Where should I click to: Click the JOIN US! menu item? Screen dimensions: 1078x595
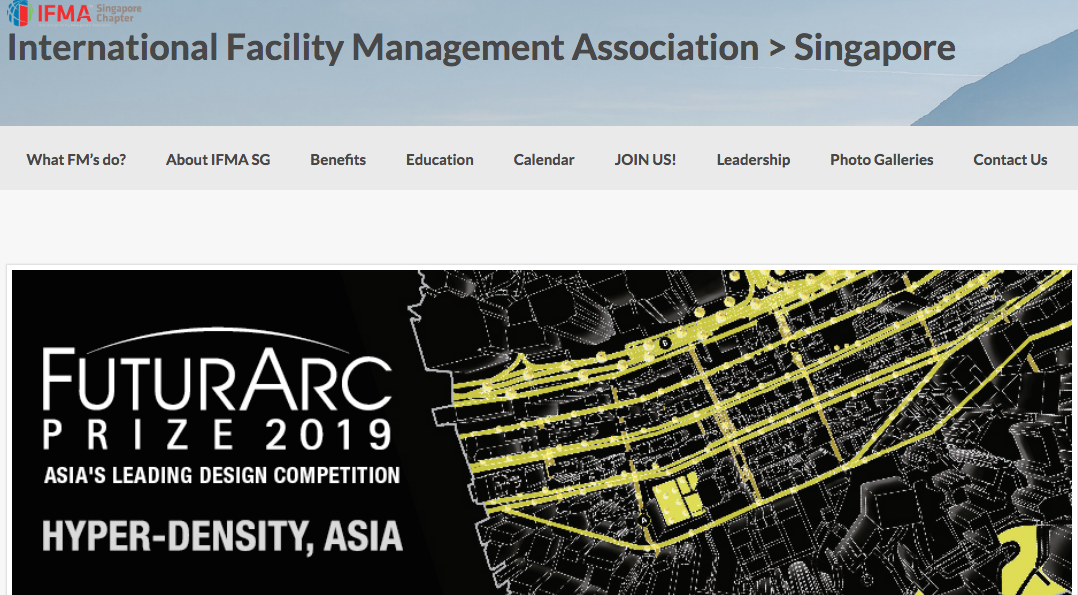(645, 160)
